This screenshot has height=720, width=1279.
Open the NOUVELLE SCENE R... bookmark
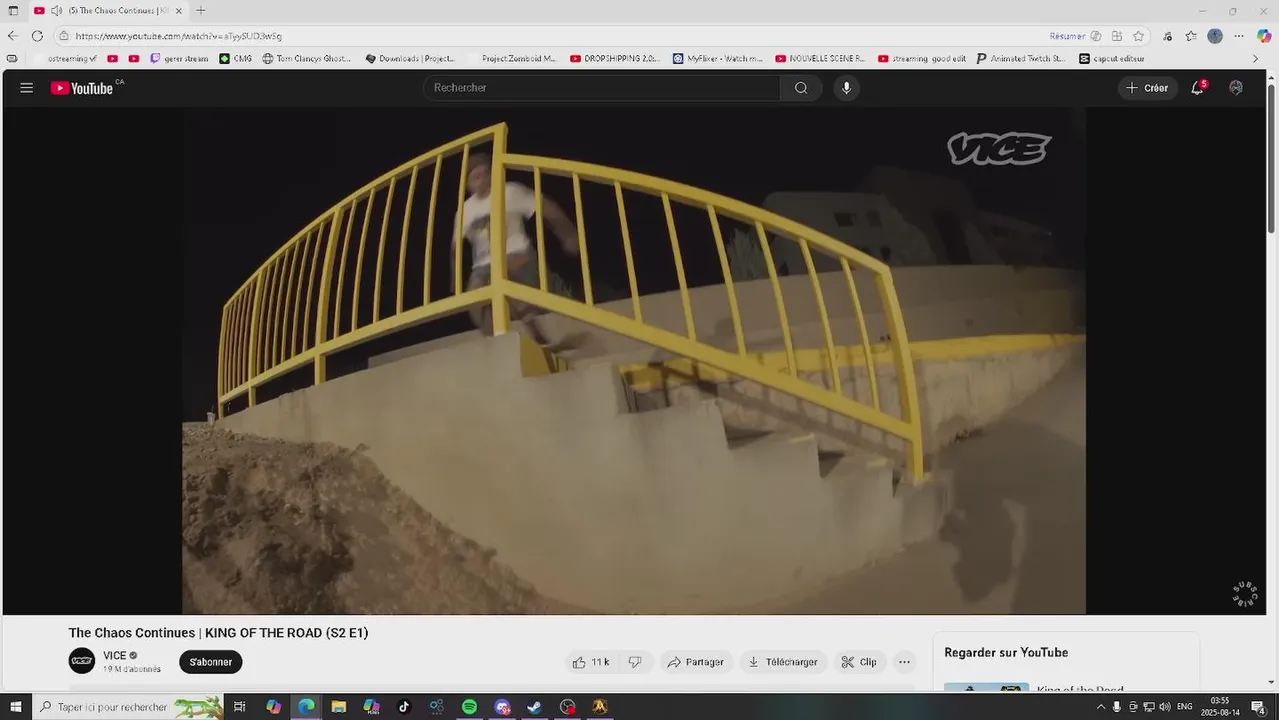point(820,59)
